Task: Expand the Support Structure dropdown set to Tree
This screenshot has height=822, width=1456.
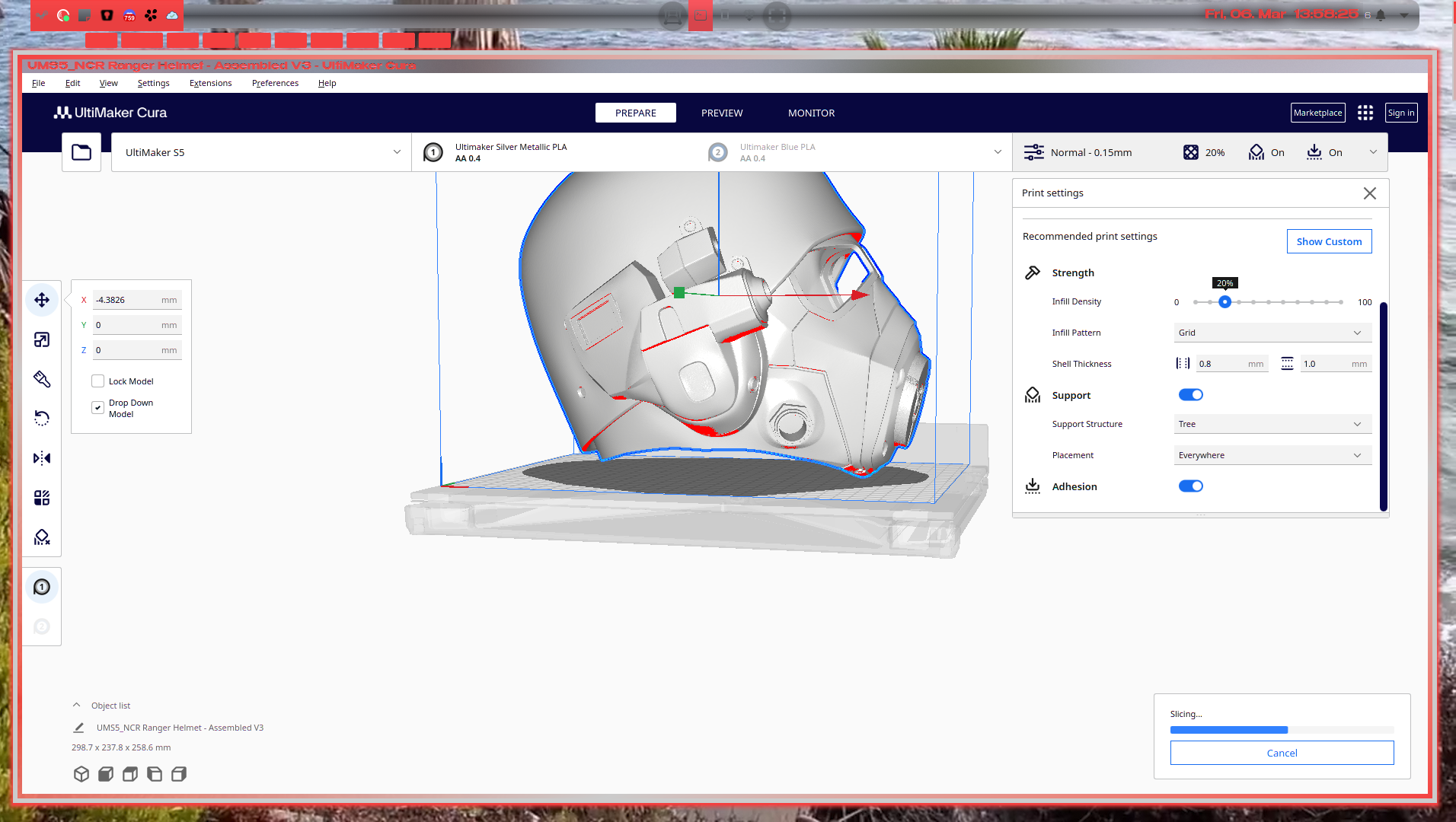Action: [1272, 424]
